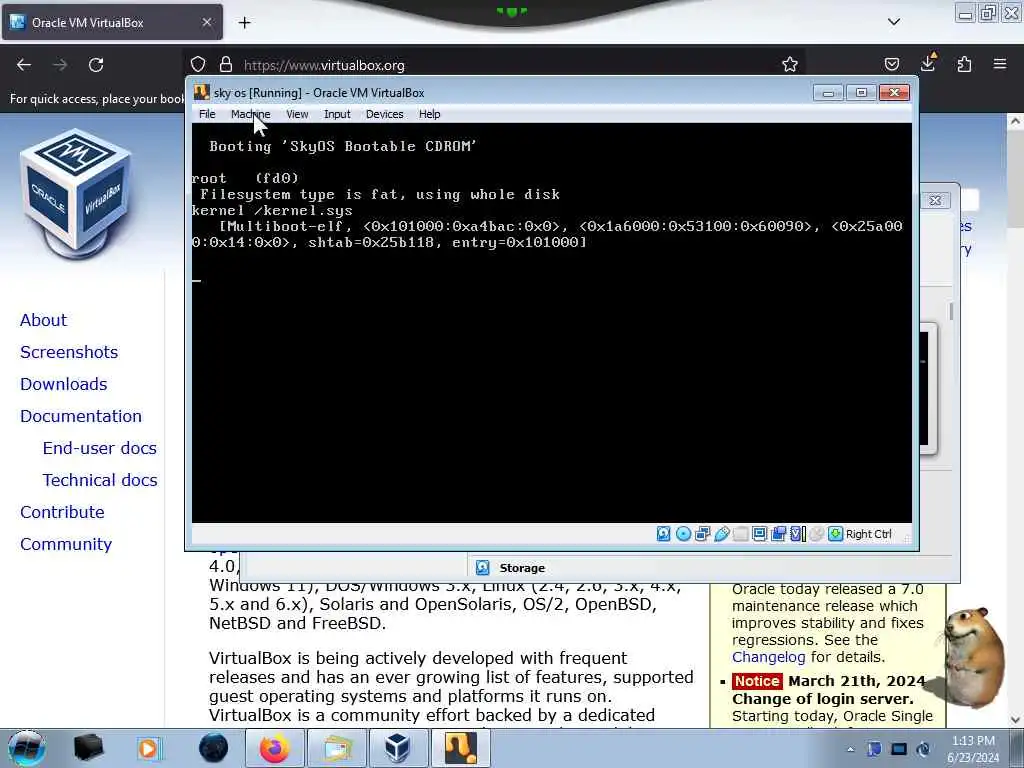Open the file explorer taskbar button

(x=336, y=748)
